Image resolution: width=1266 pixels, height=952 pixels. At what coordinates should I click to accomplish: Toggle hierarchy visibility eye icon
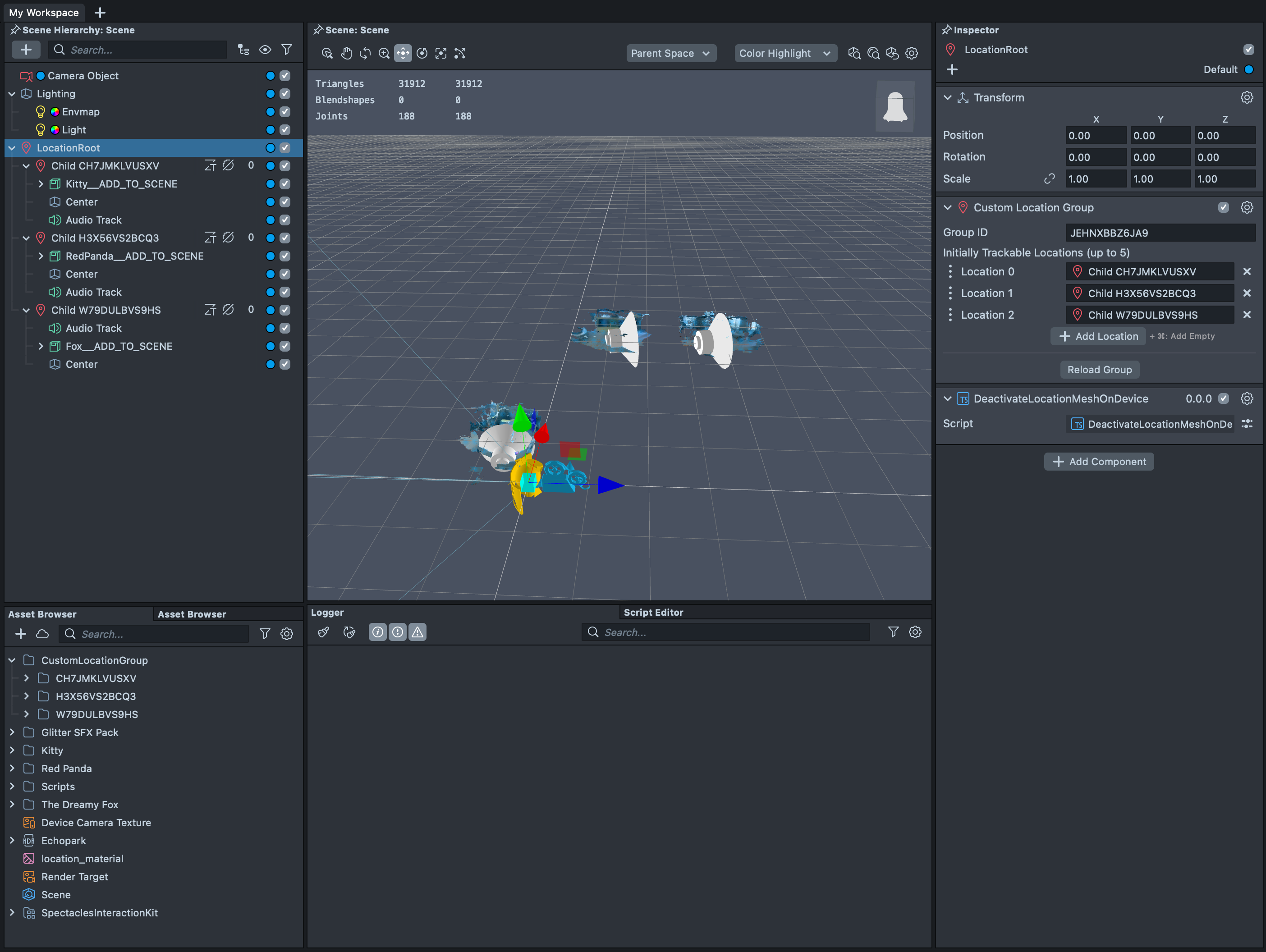click(x=265, y=50)
